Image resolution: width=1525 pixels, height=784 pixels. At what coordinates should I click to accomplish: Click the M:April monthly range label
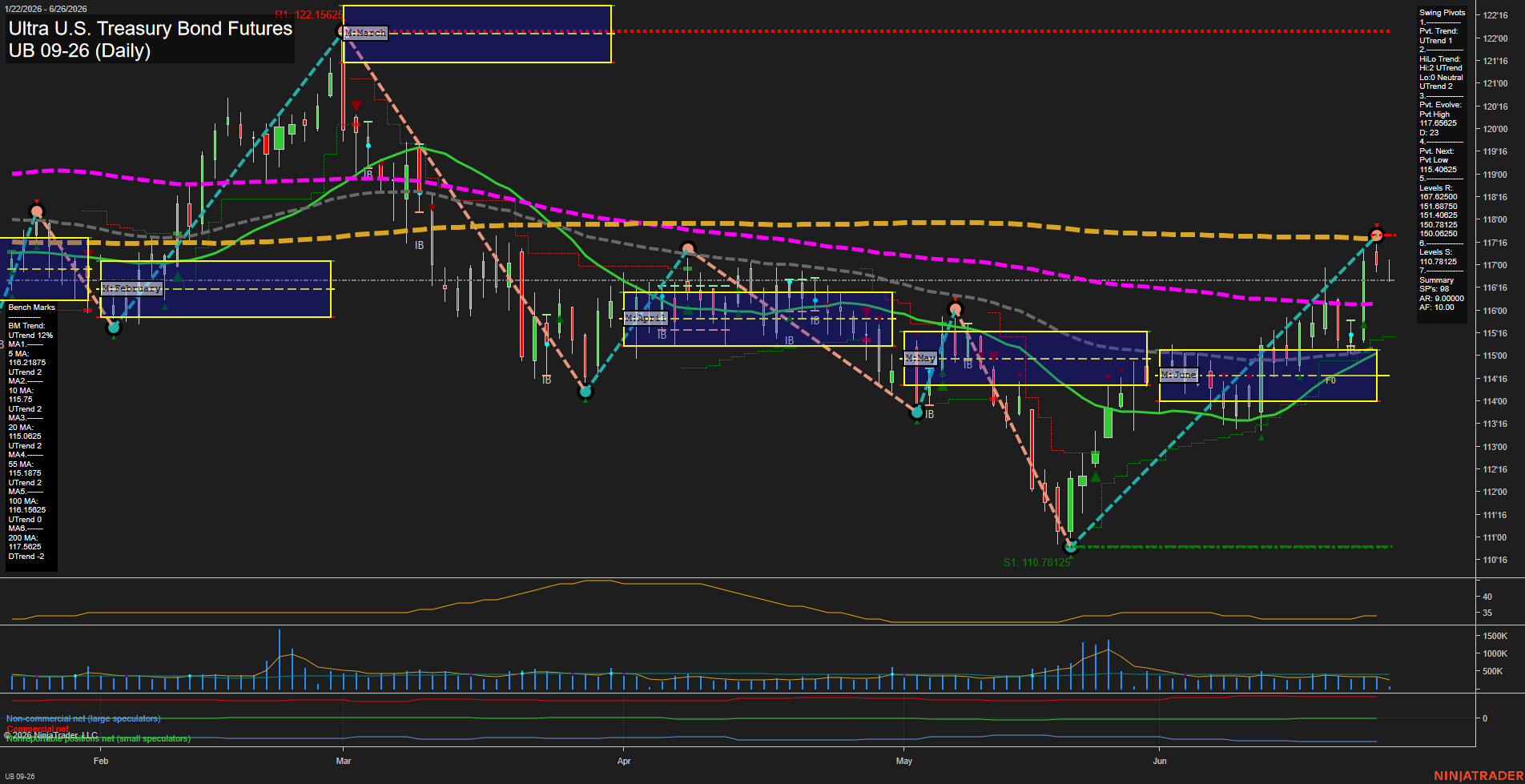pos(645,318)
